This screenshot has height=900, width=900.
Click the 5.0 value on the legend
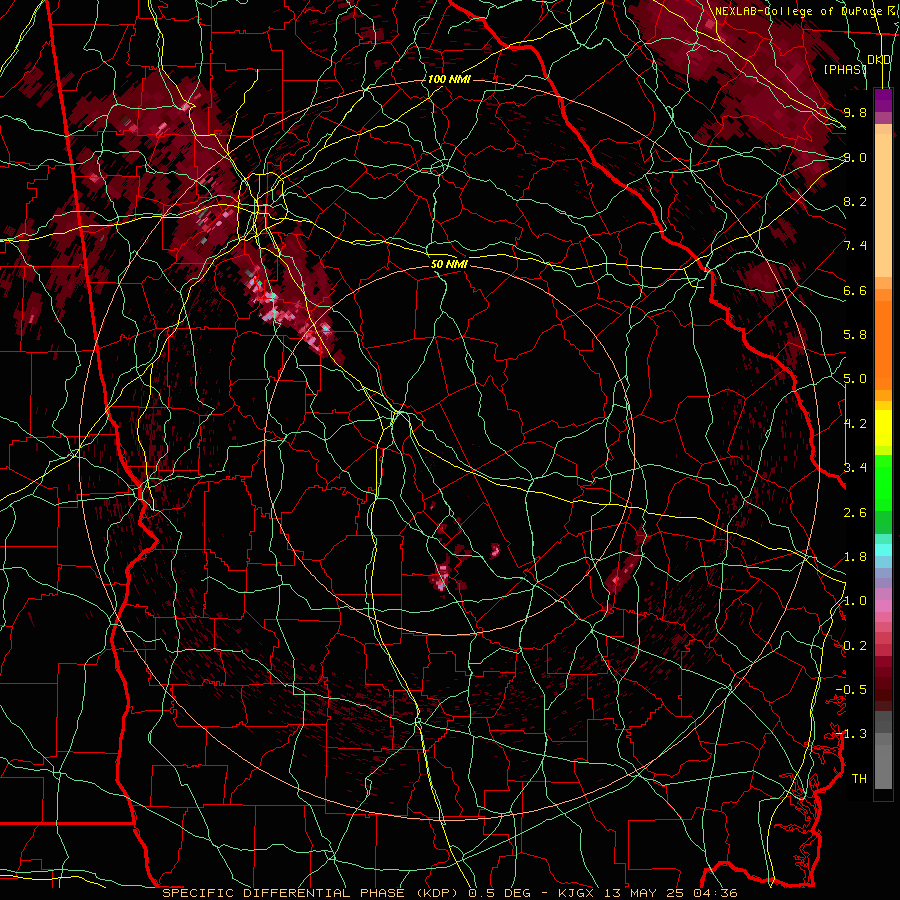855,379
